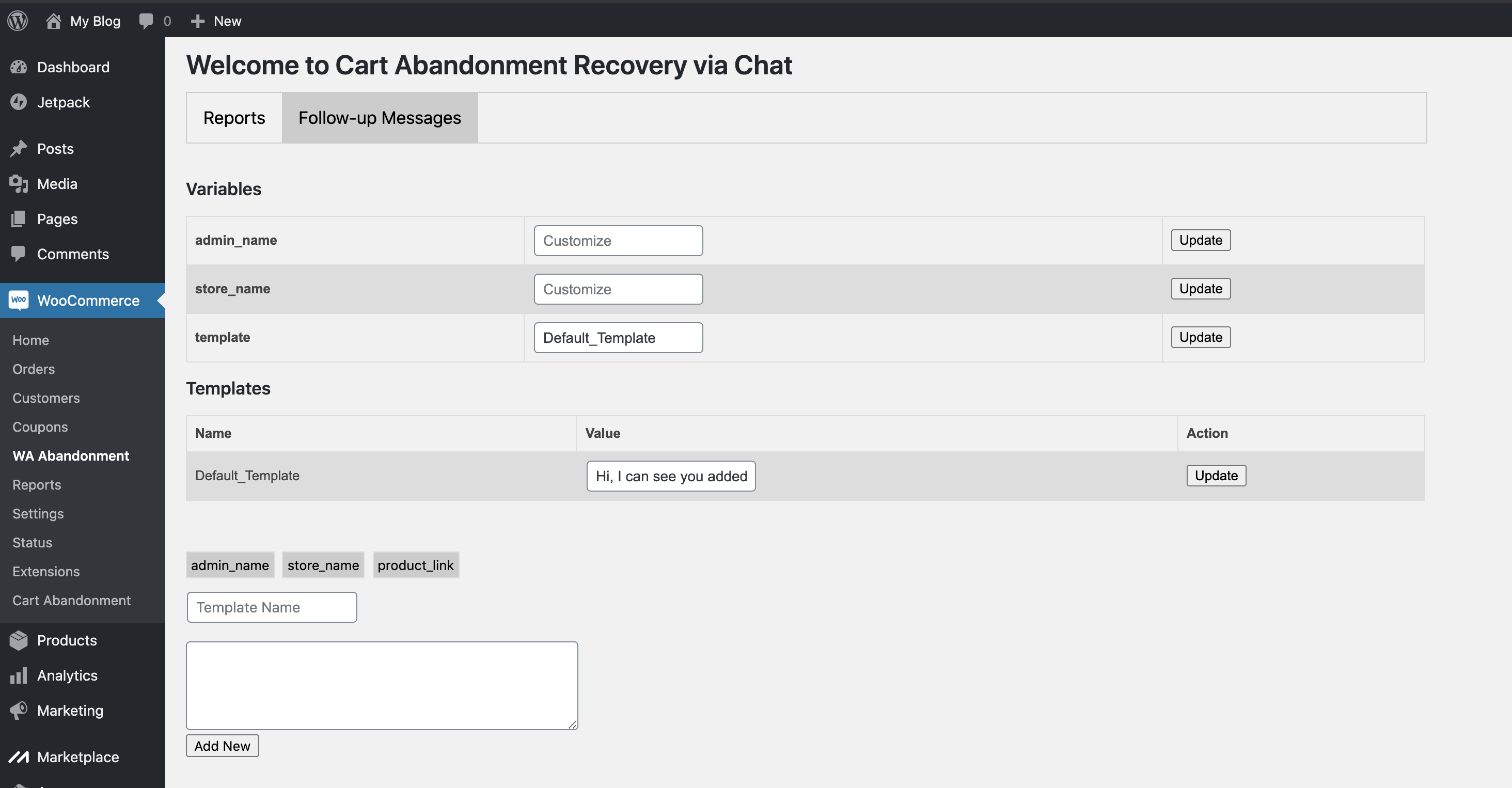Click the admin_name variable label

(236, 240)
